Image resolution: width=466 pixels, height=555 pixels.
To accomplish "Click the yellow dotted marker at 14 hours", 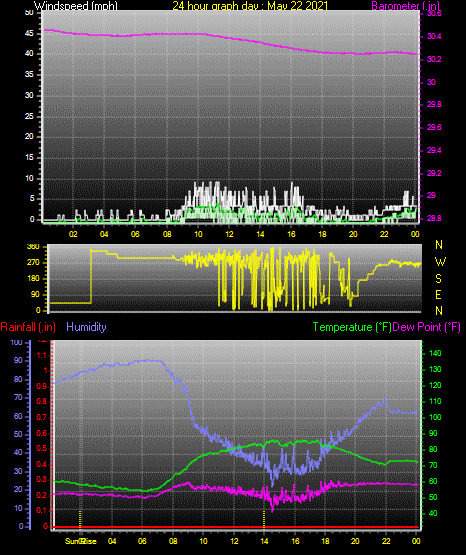I will [x=264, y=519].
